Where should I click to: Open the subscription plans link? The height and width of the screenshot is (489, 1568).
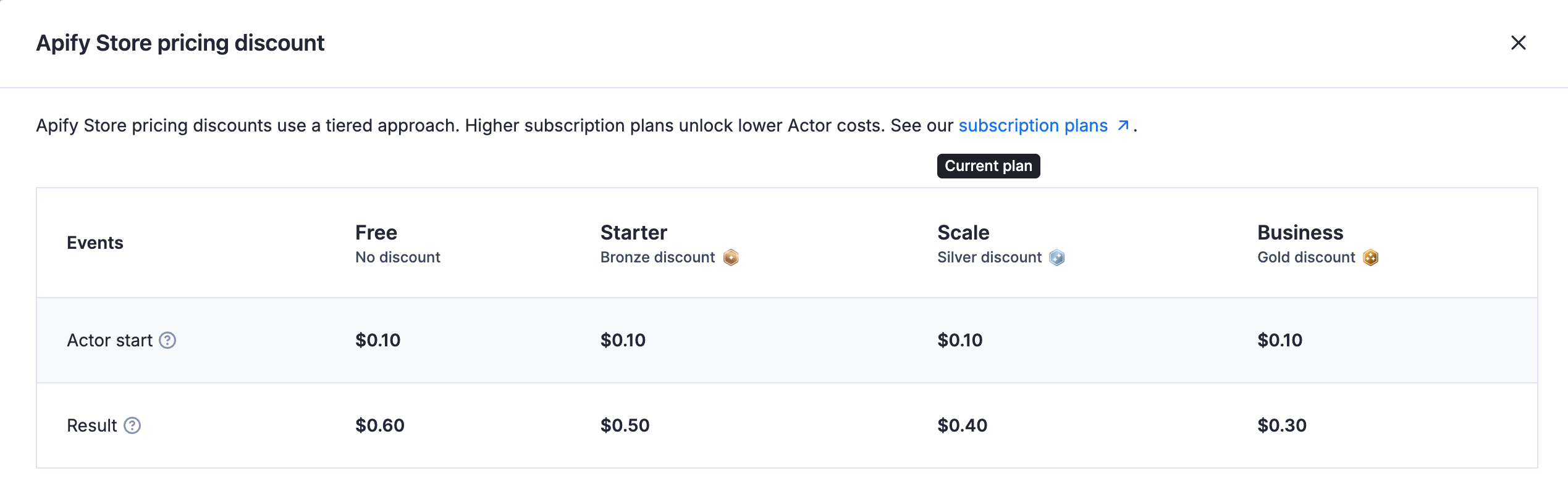[x=1032, y=125]
